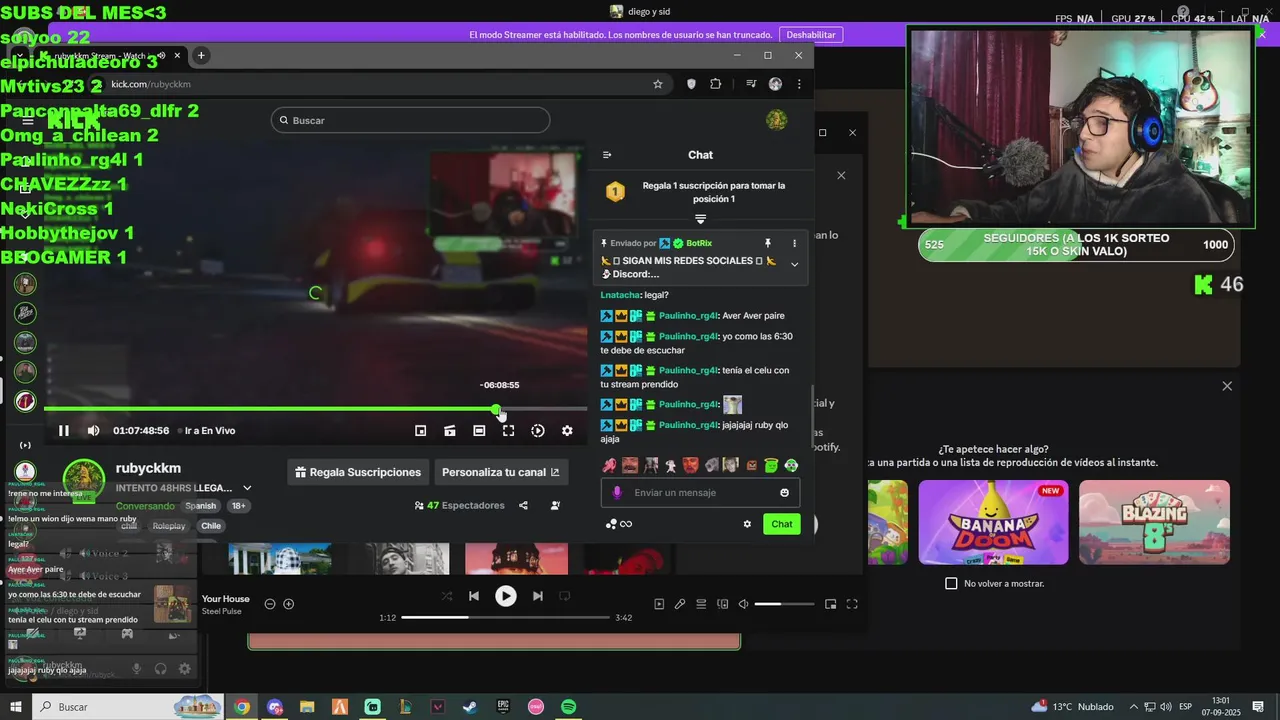Go to previous track in Spotify

click(x=474, y=596)
